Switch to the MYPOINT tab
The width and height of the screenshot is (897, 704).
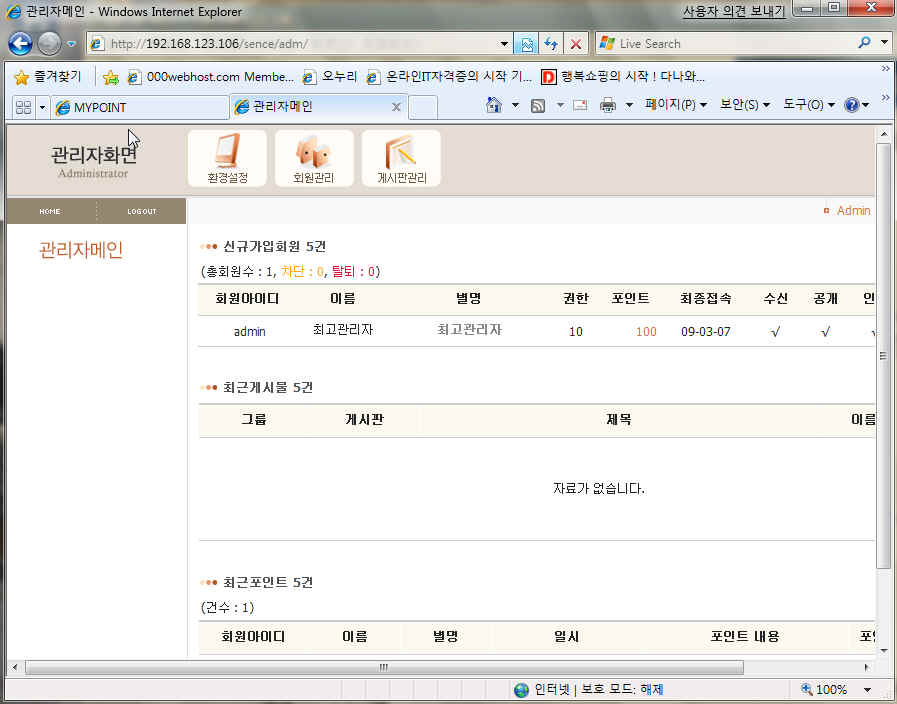click(140, 108)
